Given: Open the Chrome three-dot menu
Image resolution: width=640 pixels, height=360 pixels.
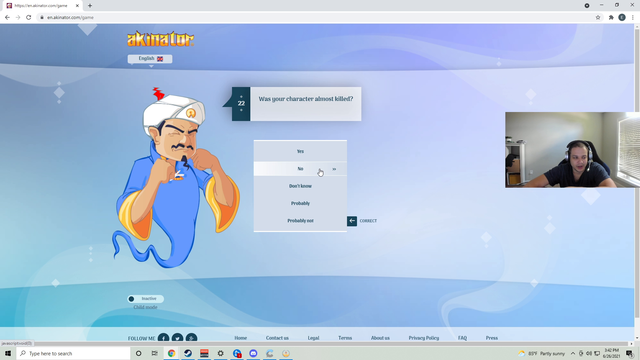Looking at the screenshot, I should tap(633, 18).
